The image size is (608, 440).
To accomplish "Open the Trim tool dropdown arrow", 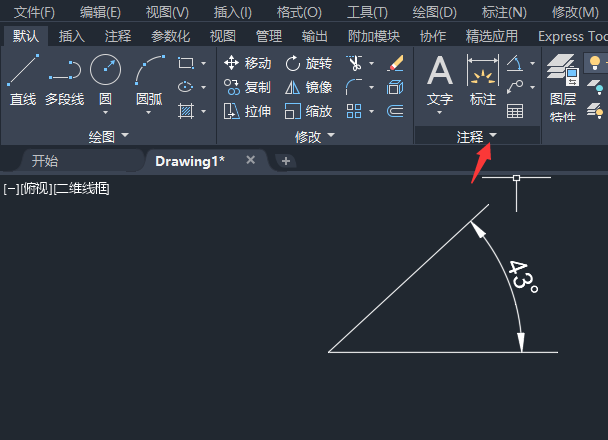I will [371, 63].
